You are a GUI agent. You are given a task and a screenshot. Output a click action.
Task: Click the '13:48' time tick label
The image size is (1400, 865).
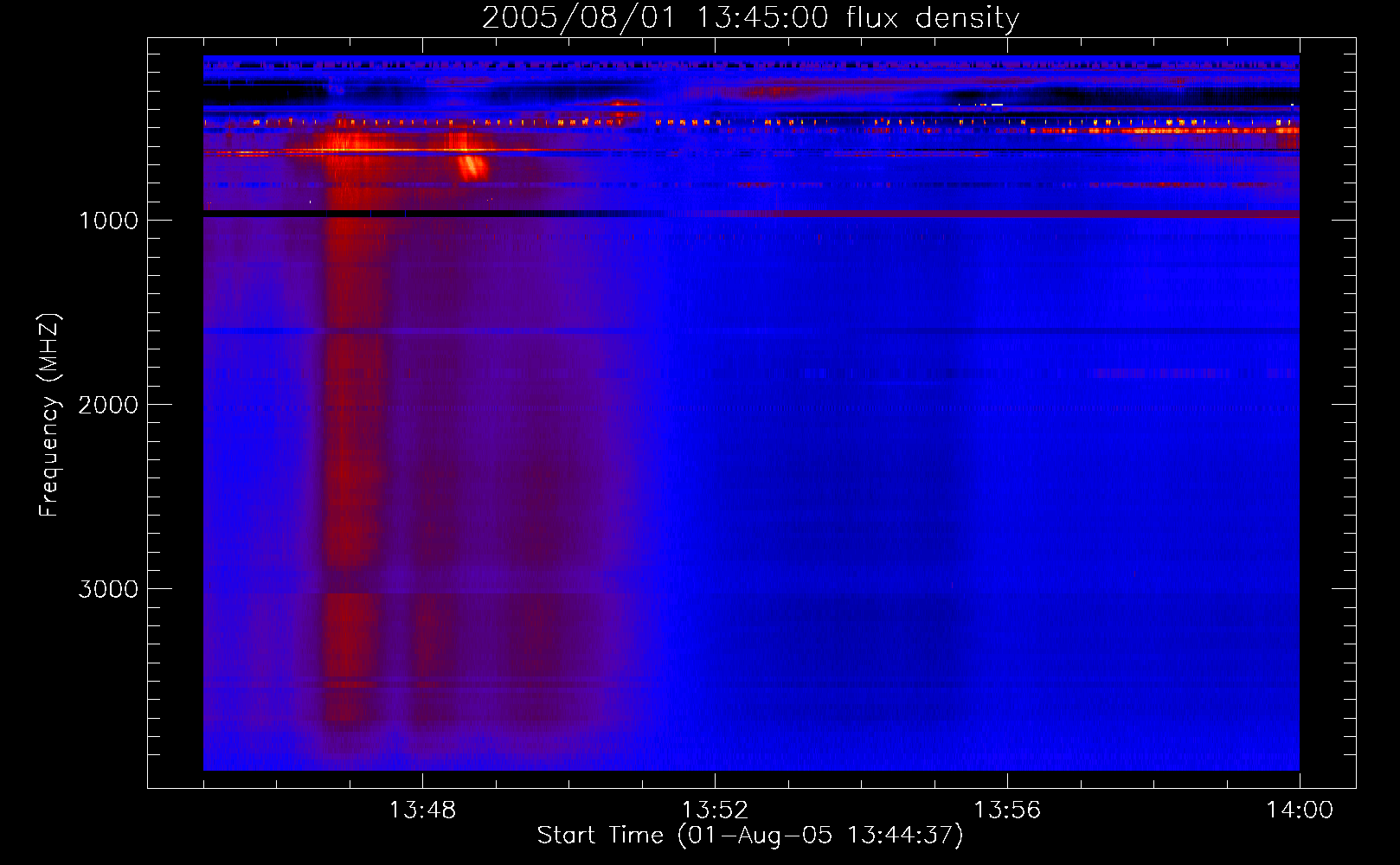(422, 811)
